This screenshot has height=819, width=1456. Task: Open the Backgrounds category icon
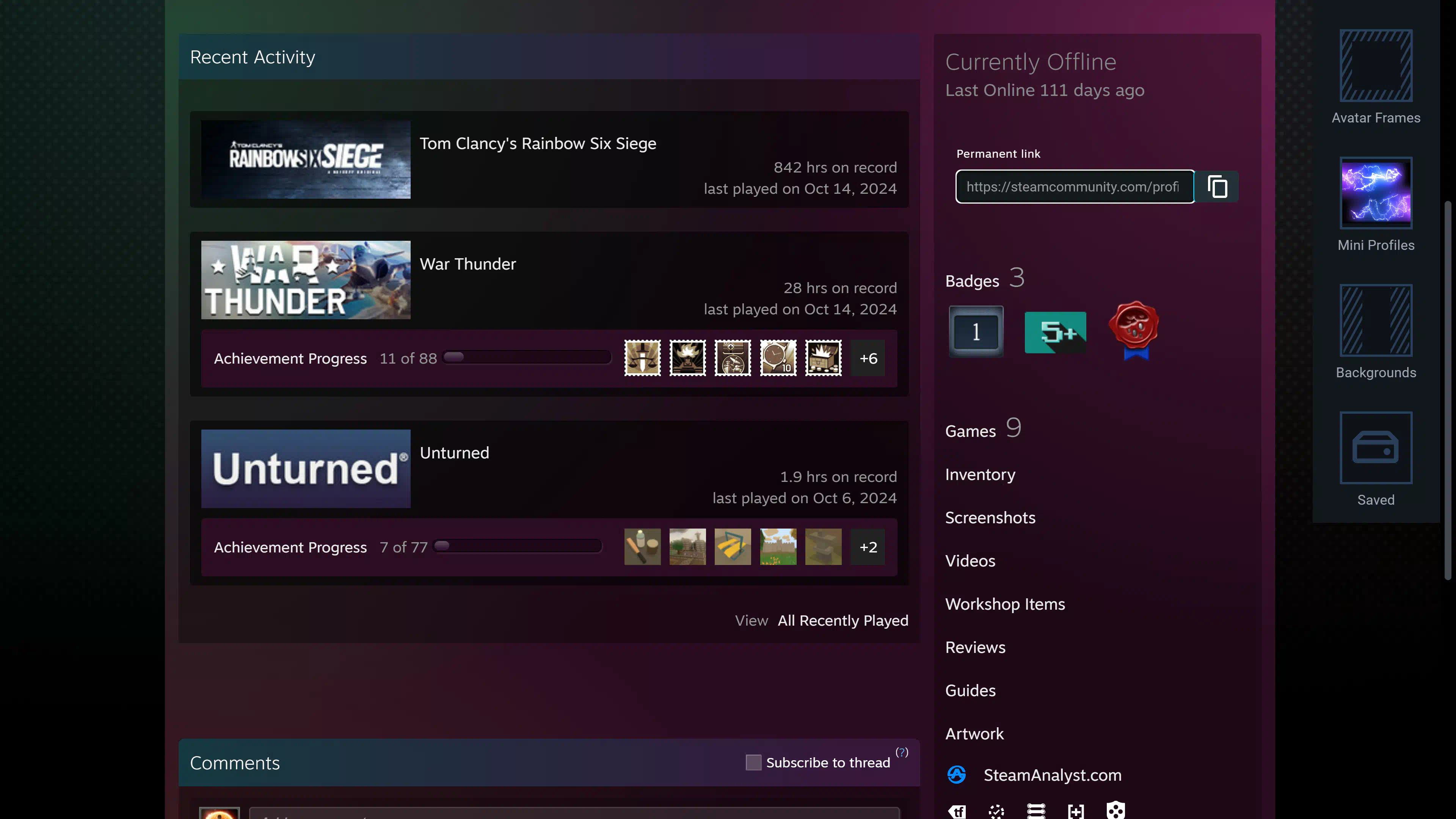tap(1376, 320)
